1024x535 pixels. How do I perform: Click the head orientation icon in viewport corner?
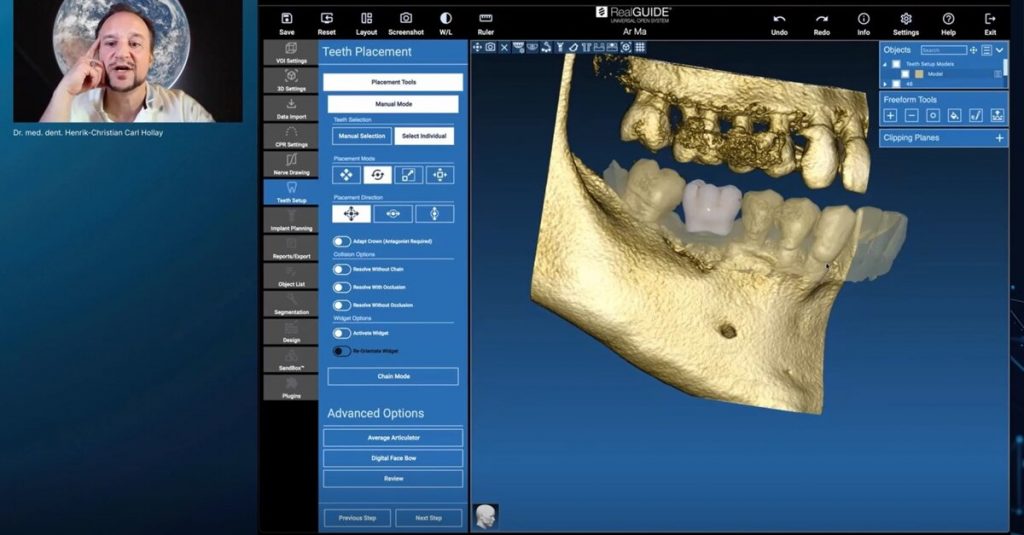coord(486,516)
